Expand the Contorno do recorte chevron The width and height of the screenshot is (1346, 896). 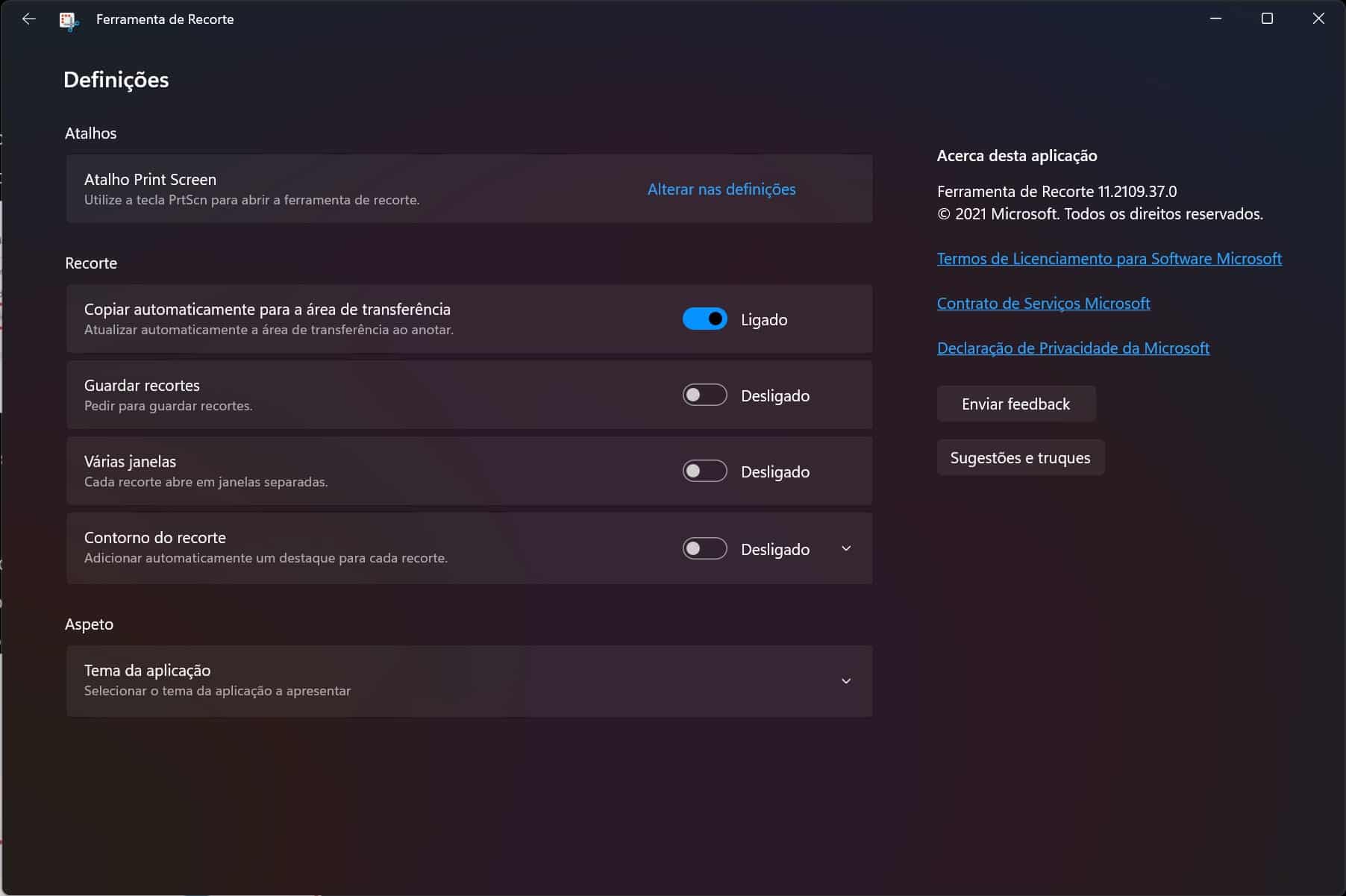click(x=846, y=549)
